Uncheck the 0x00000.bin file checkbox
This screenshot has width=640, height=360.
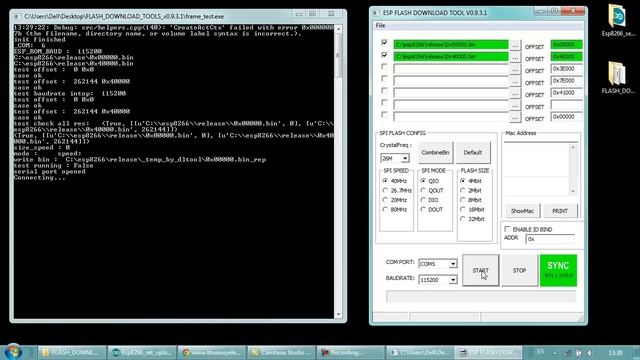click(x=384, y=42)
